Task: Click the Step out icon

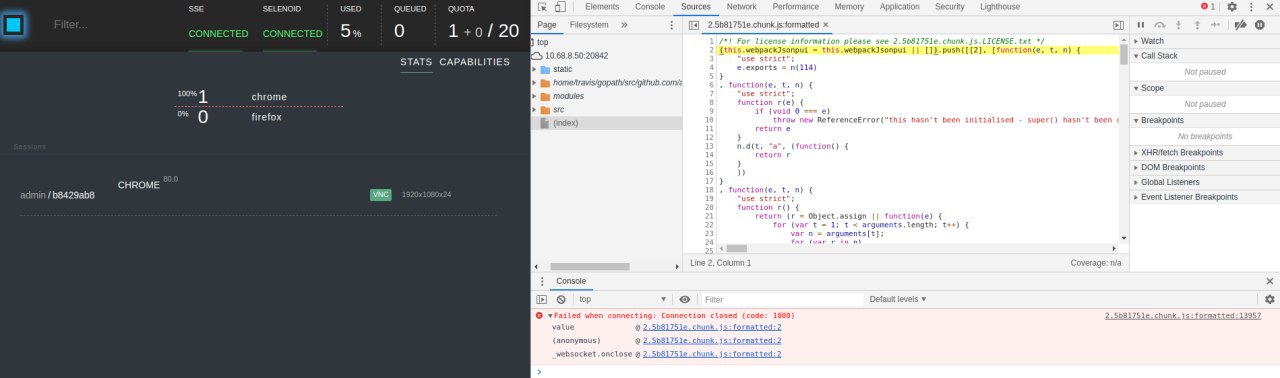Action: [1197, 24]
